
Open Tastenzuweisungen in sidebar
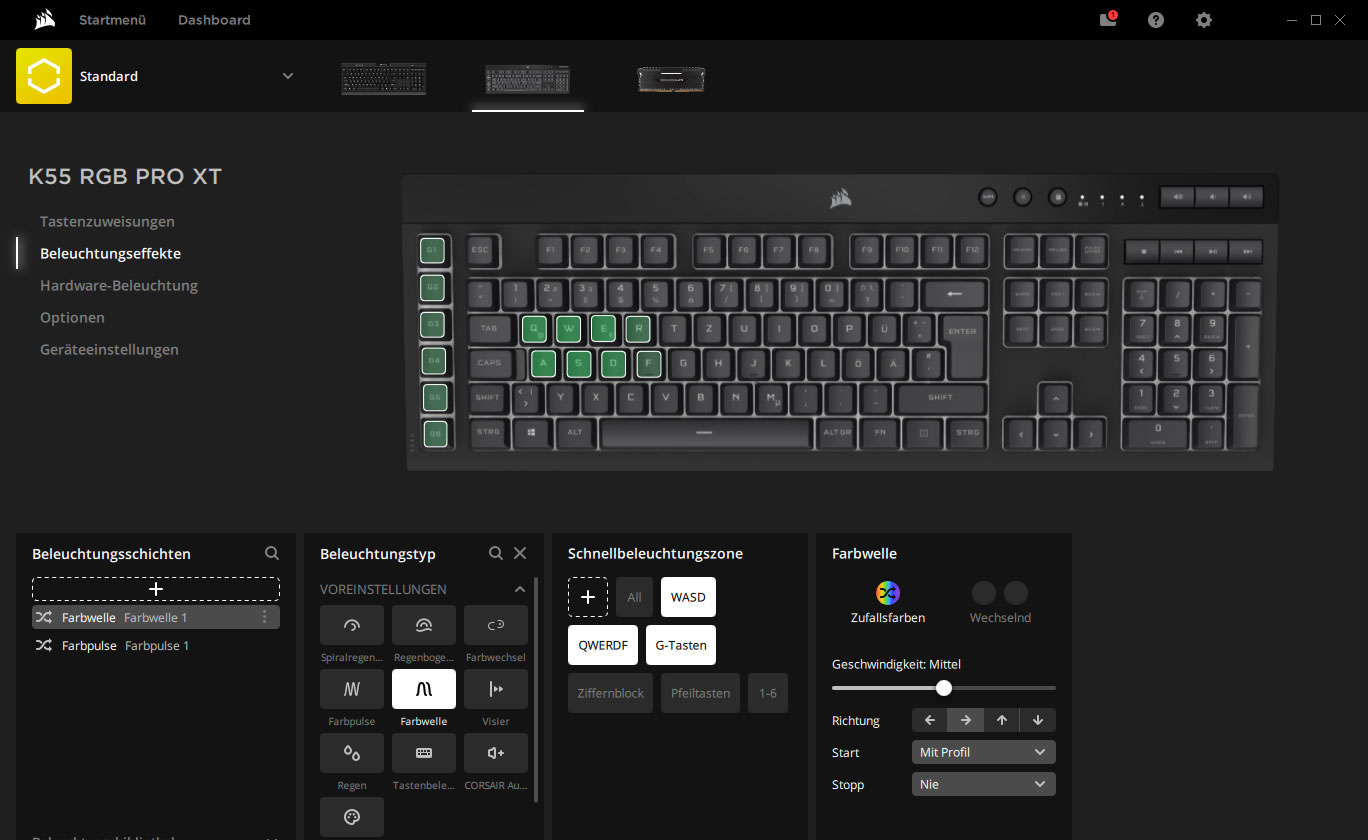(x=107, y=221)
